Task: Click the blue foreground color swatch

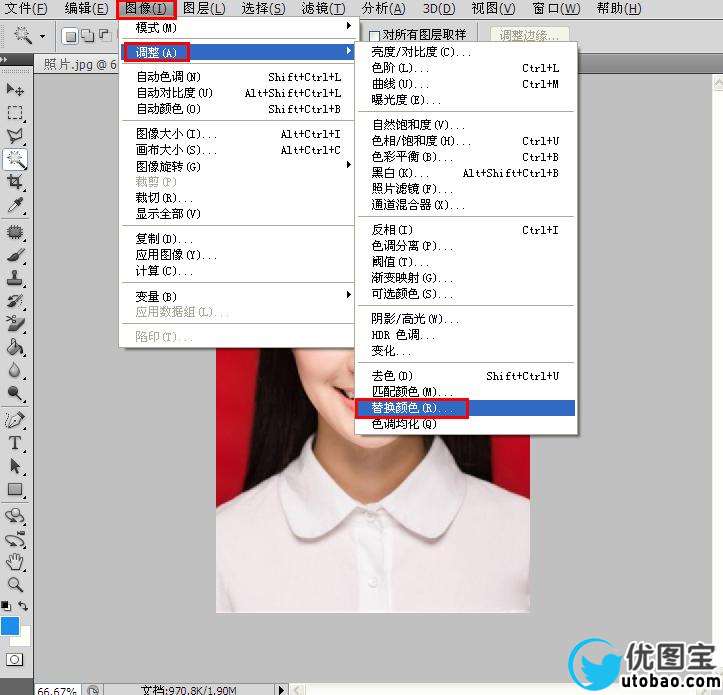Action: click(x=9, y=626)
